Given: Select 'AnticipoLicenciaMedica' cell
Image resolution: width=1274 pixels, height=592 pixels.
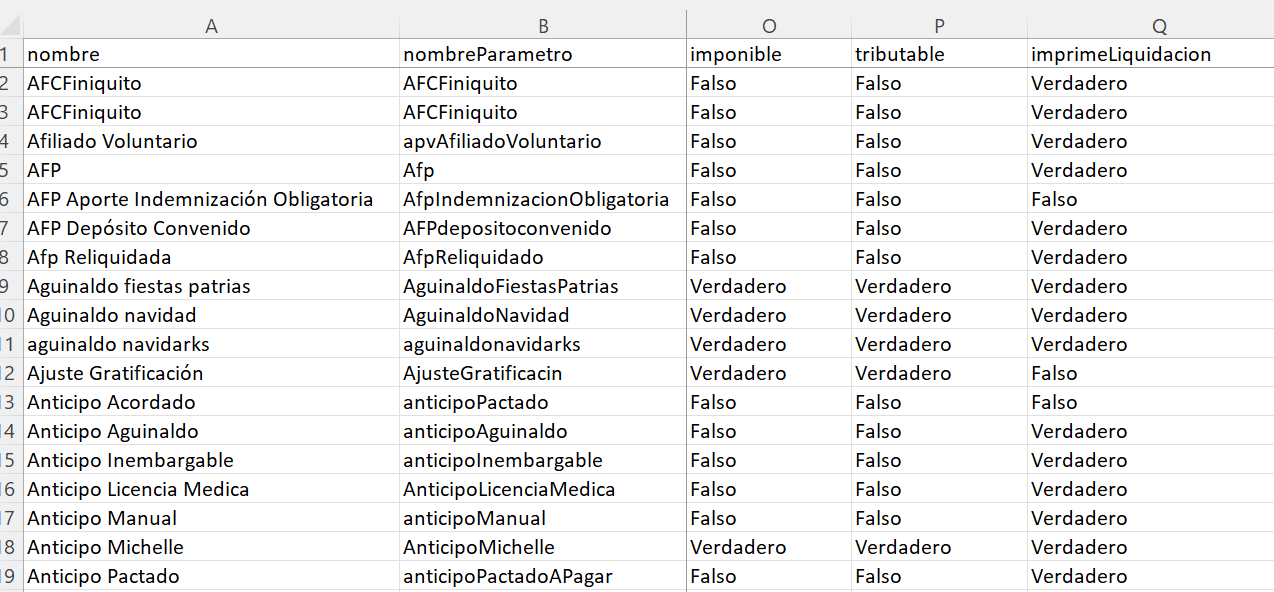Looking at the screenshot, I should click(x=543, y=489).
